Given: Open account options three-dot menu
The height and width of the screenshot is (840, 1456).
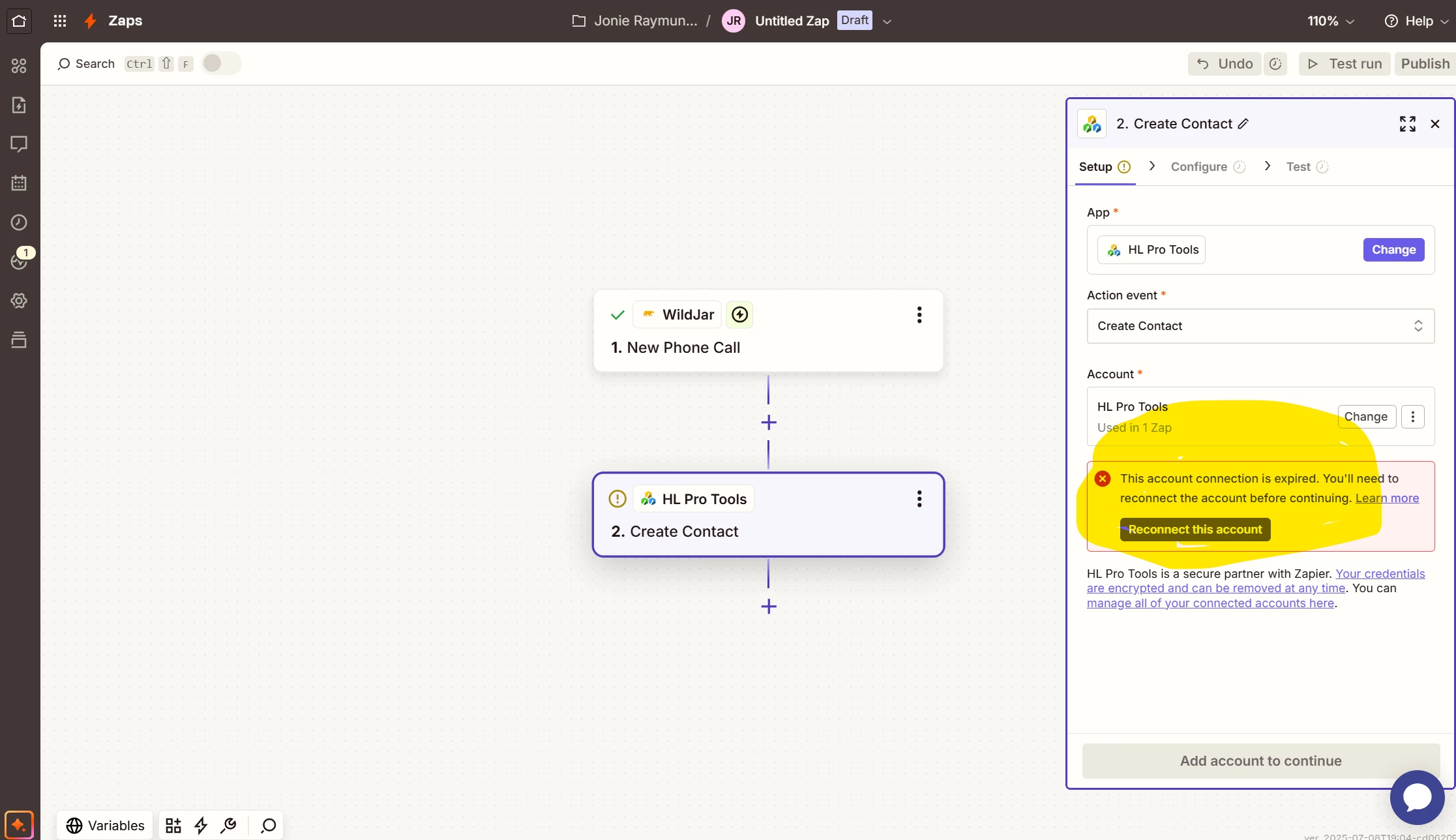Looking at the screenshot, I should pos(1413,417).
